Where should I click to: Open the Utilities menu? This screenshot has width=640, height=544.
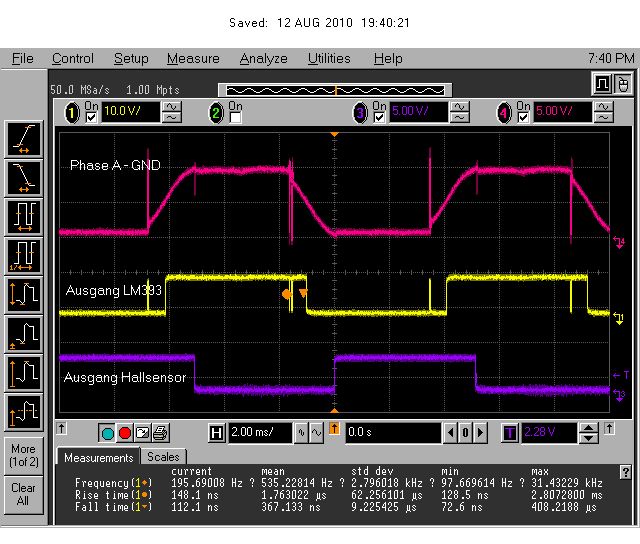[x=329, y=59]
